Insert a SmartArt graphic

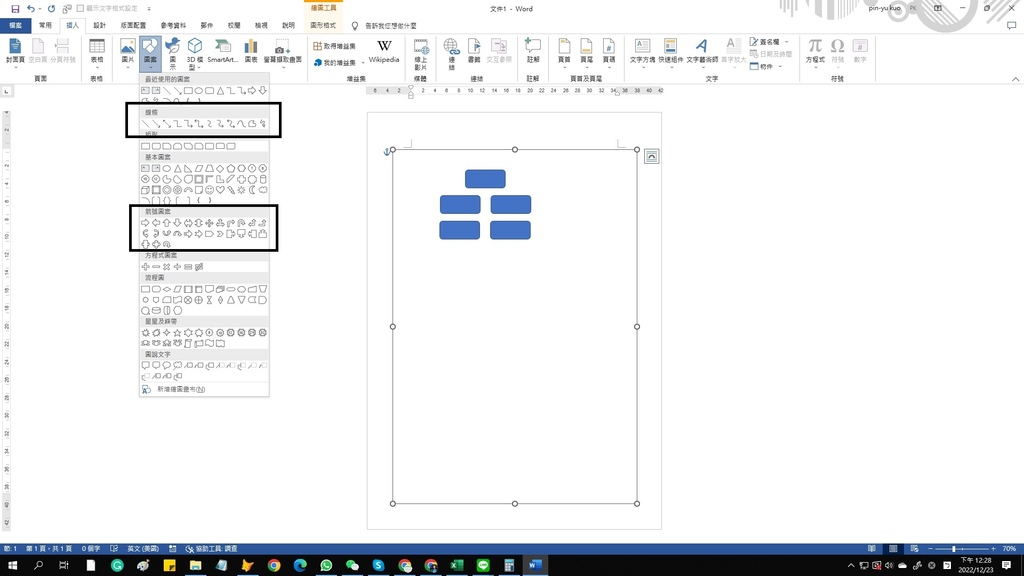click(222, 50)
